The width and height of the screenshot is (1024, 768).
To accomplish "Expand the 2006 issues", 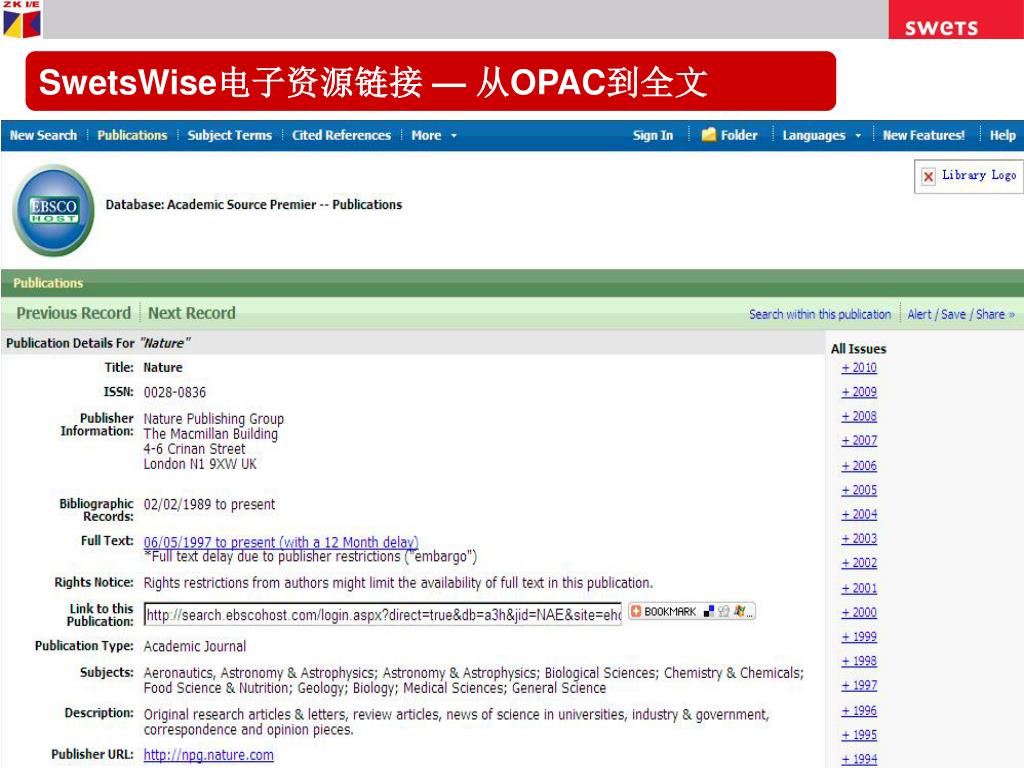I will (x=859, y=466).
